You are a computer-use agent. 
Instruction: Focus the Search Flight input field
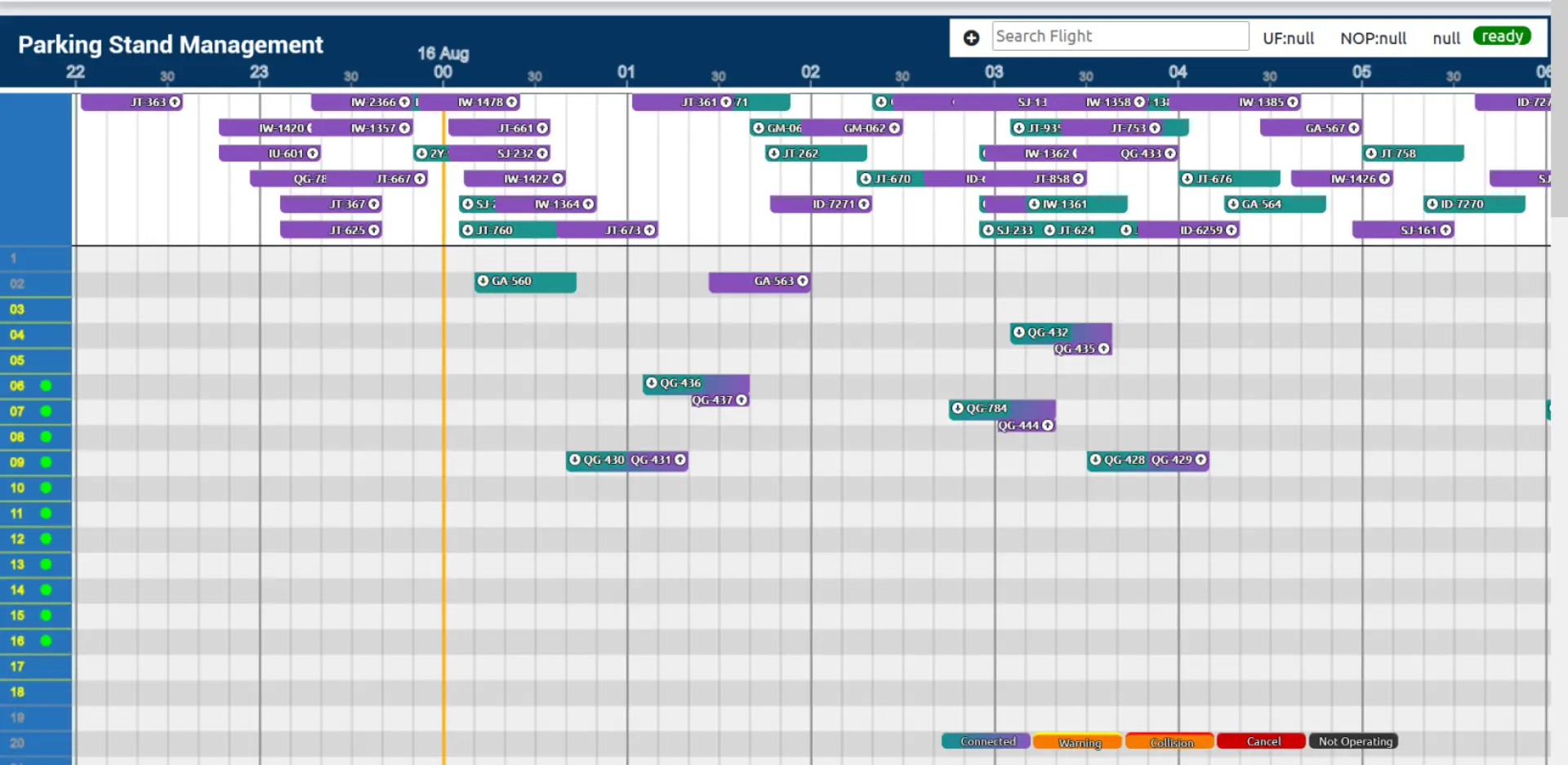(x=1120, y=36)
